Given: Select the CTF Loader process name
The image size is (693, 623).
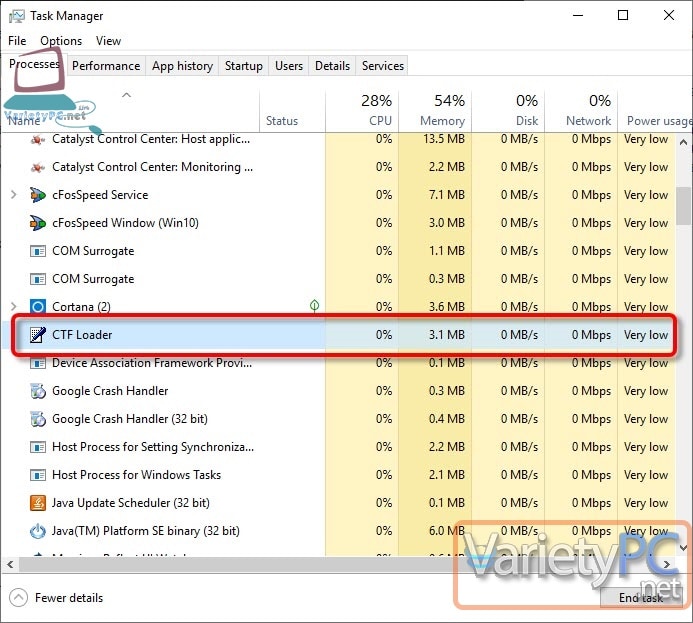Looking at the screenshot, I should click(x=82, y=335).
